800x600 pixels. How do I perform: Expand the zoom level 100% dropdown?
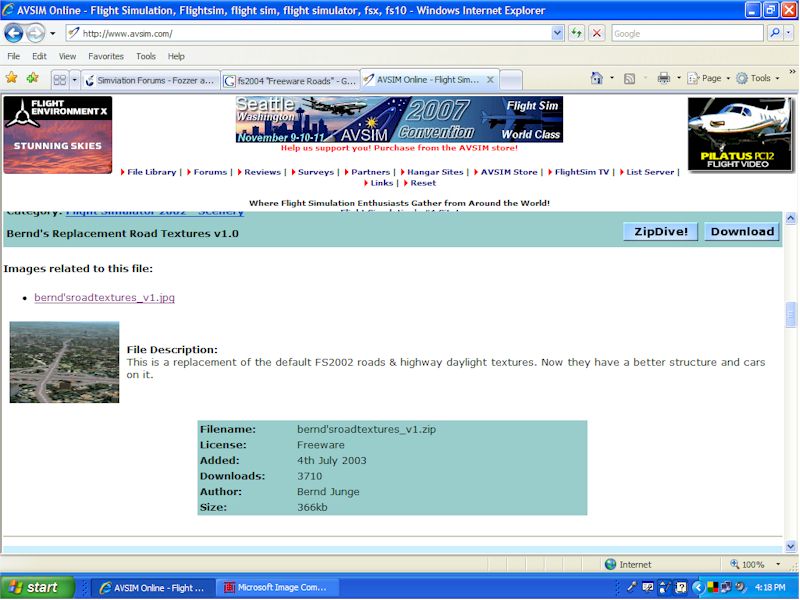click(x=777, y=564)
